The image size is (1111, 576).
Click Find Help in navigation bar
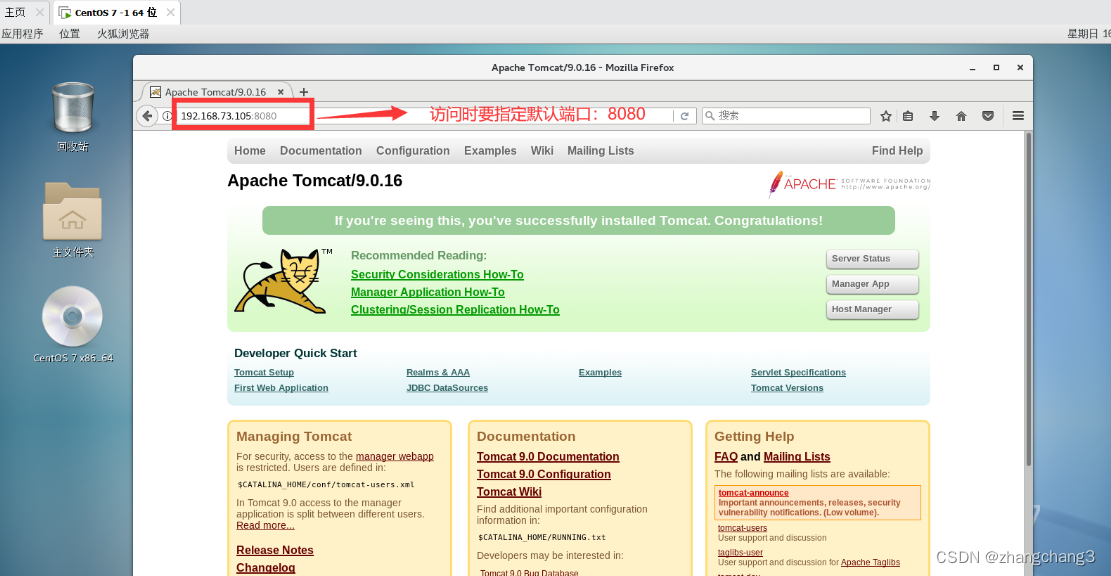point(897,151)
